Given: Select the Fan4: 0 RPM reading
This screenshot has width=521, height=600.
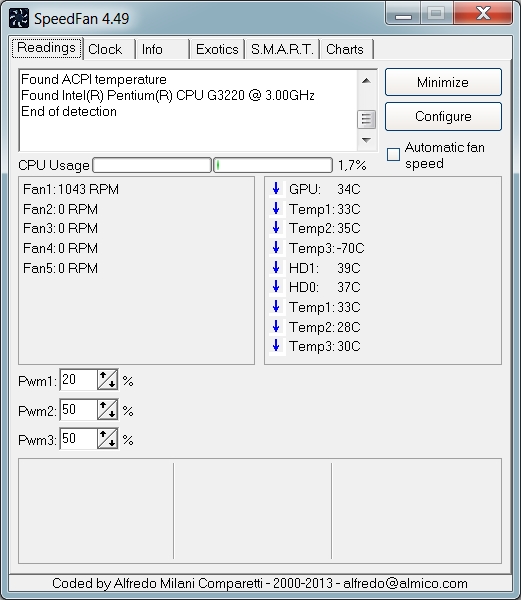Looking at the screenshot, I should (x=60, y=248).
